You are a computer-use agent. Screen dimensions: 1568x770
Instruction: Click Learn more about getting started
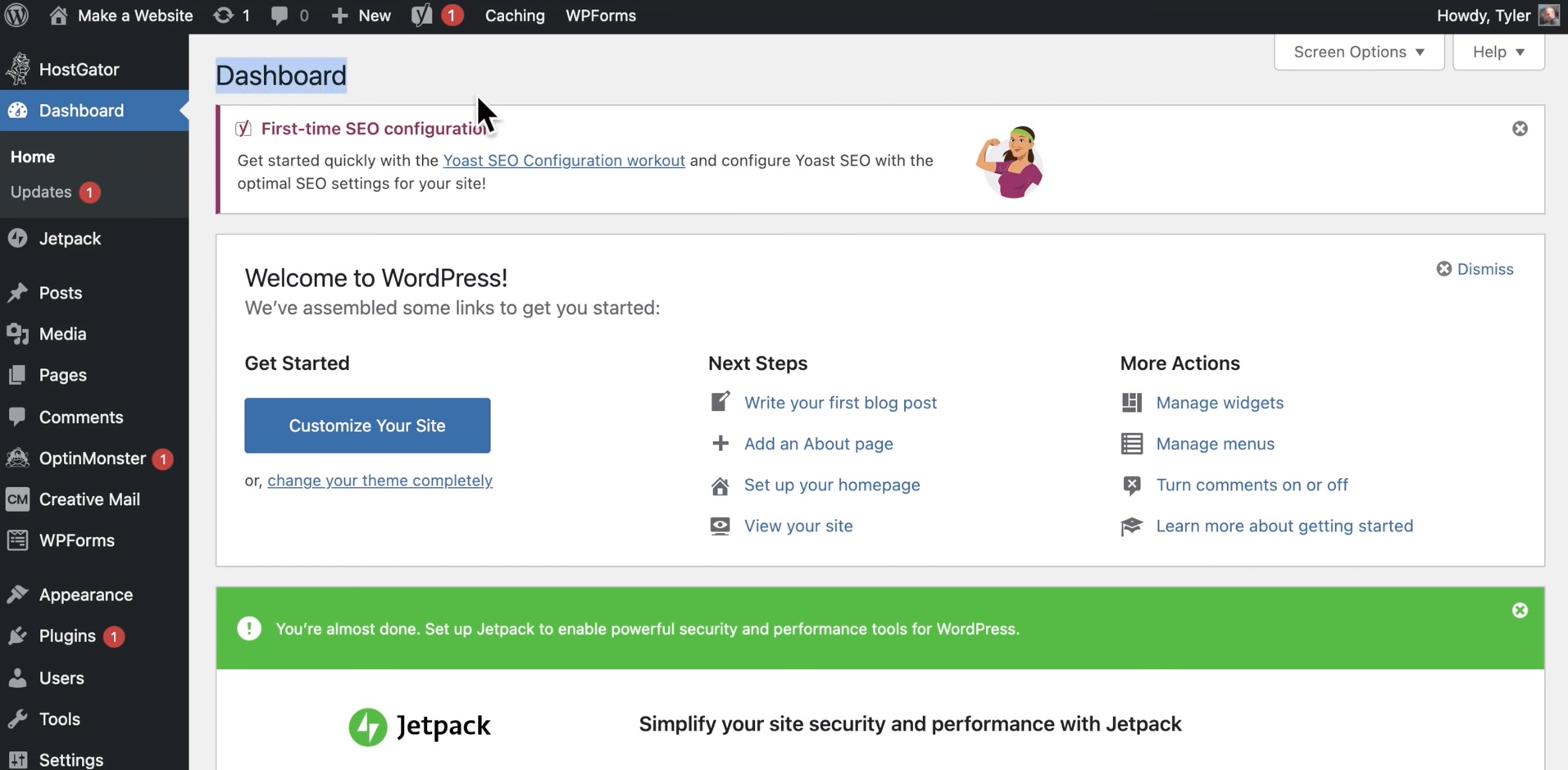click(x=1284, y=526)
